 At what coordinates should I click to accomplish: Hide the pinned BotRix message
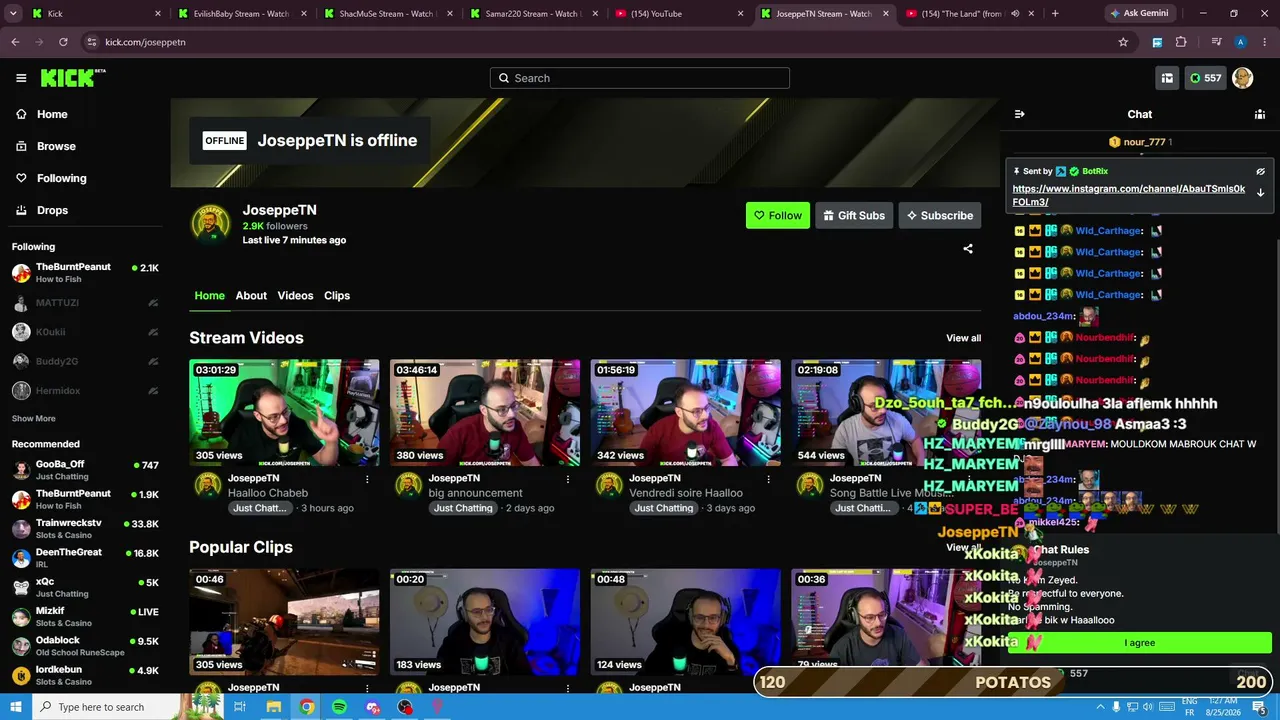1260,171
